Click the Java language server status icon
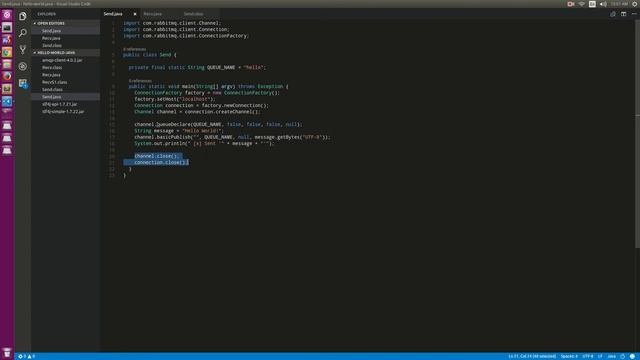The width and height of the screenshot is (640, 360). coord(622,356)
